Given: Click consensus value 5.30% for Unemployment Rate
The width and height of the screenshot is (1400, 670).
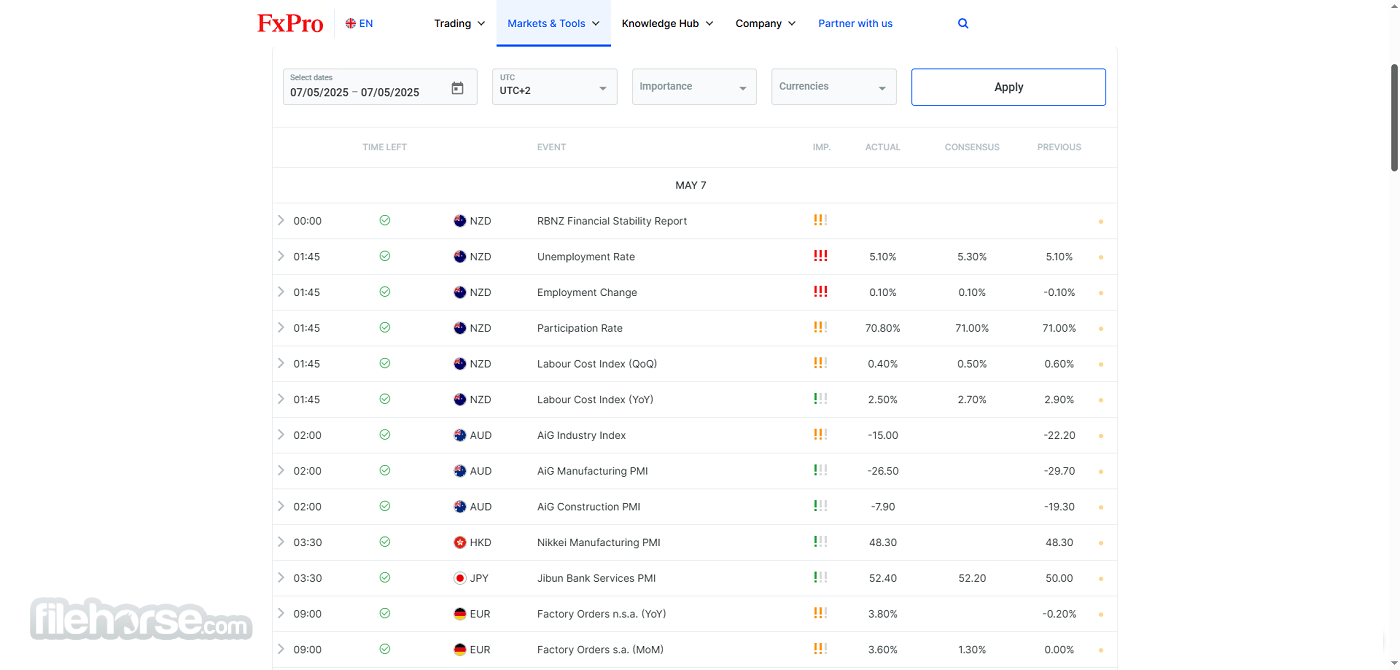Looking at the screenshot, I should tap(972, 257).
